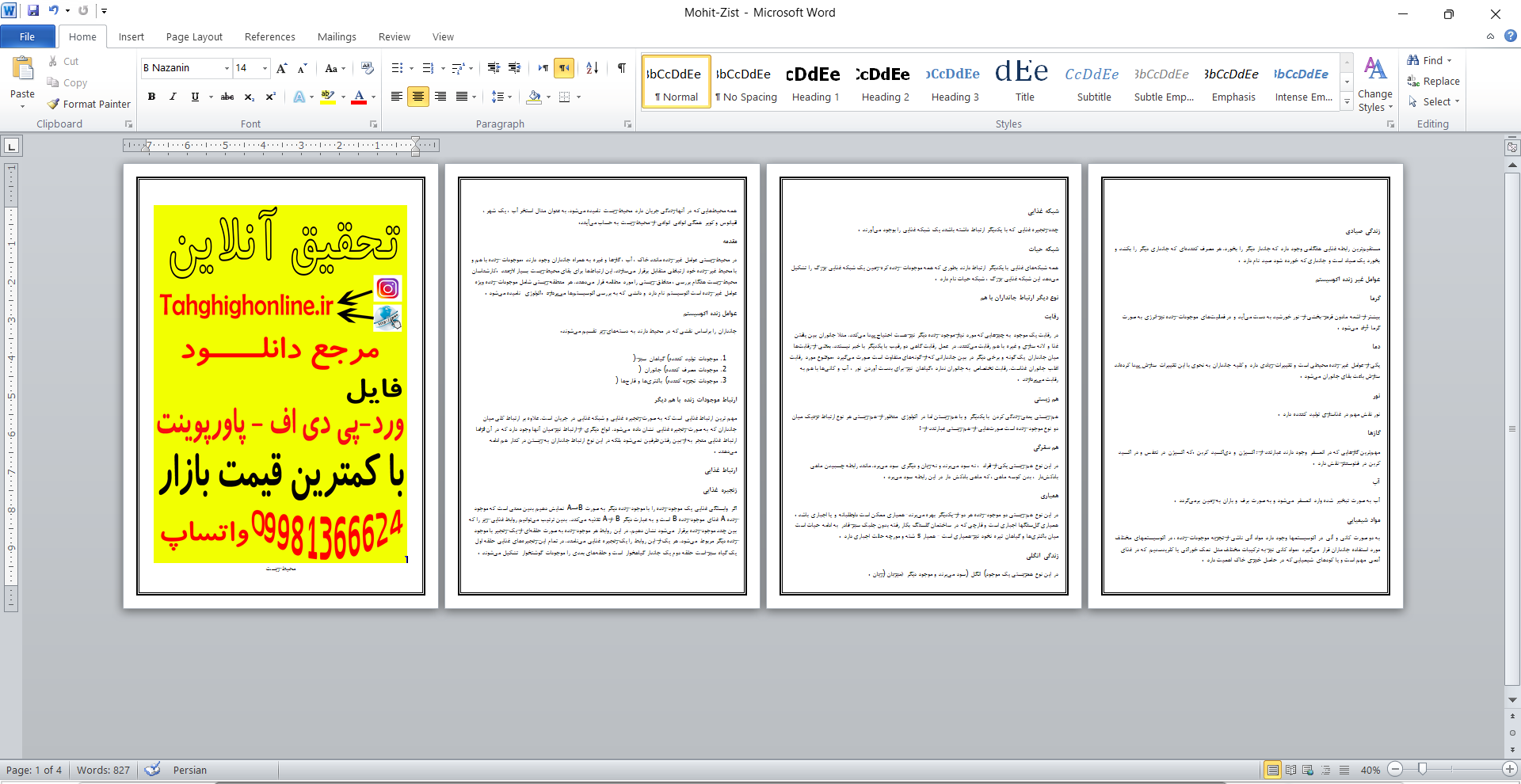The height and width of the screenshot is (784, 1521).
Task: Click the Shrink Font icon
Action: tap(302, 68)
